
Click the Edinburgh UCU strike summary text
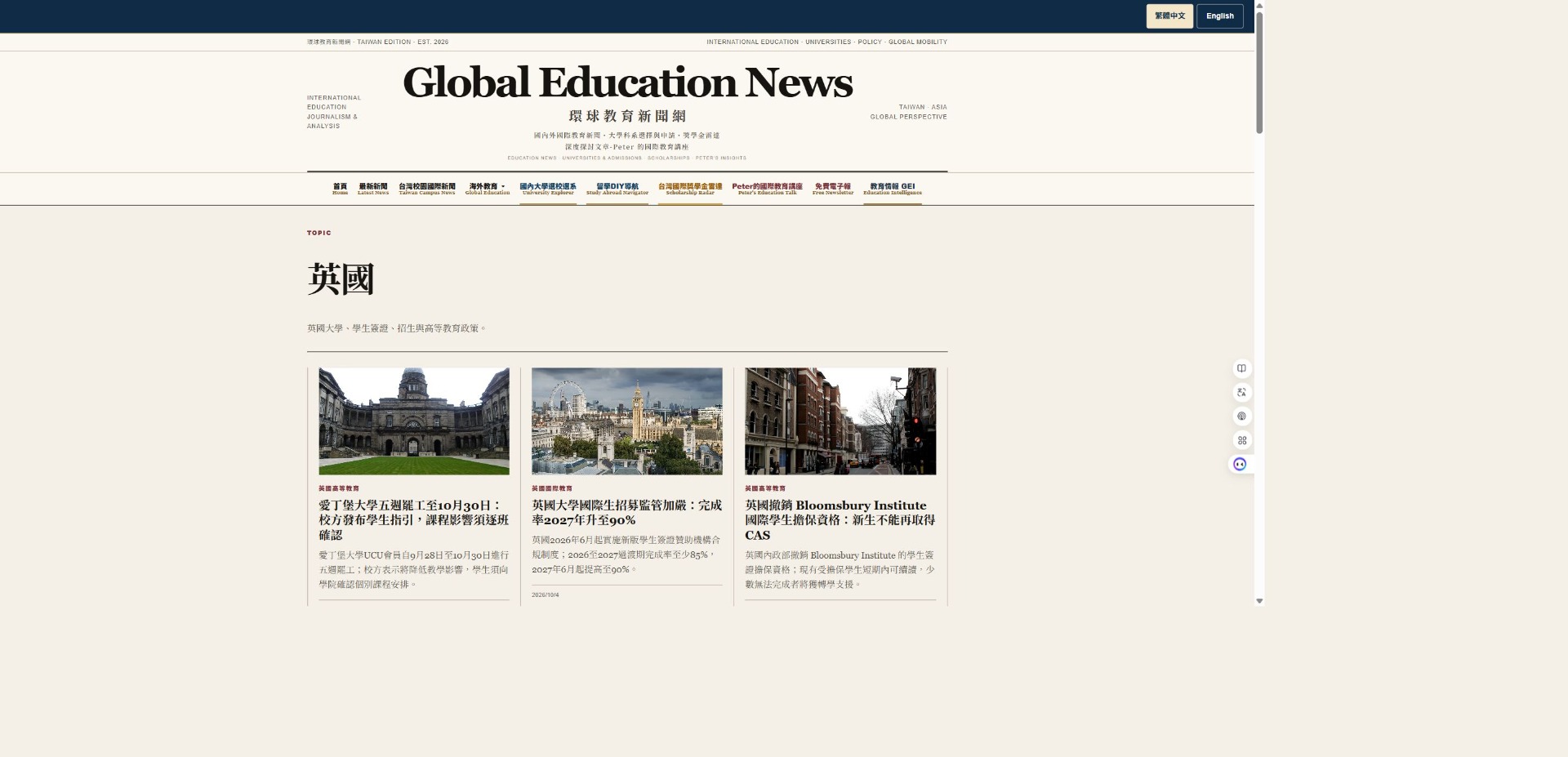tap(413, 570)
